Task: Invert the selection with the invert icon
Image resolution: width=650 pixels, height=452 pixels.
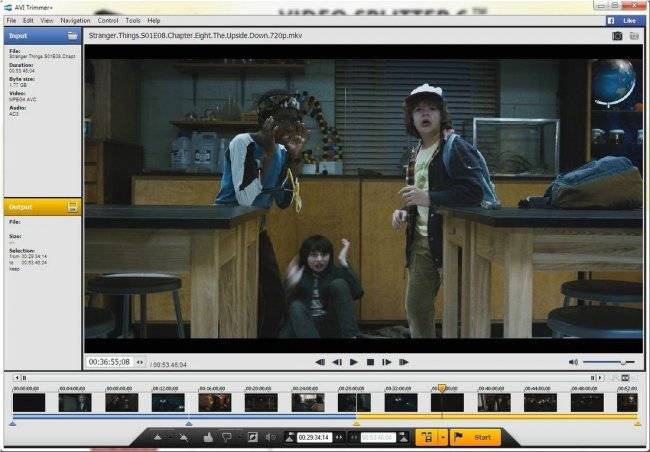Action: click(252, 437)
